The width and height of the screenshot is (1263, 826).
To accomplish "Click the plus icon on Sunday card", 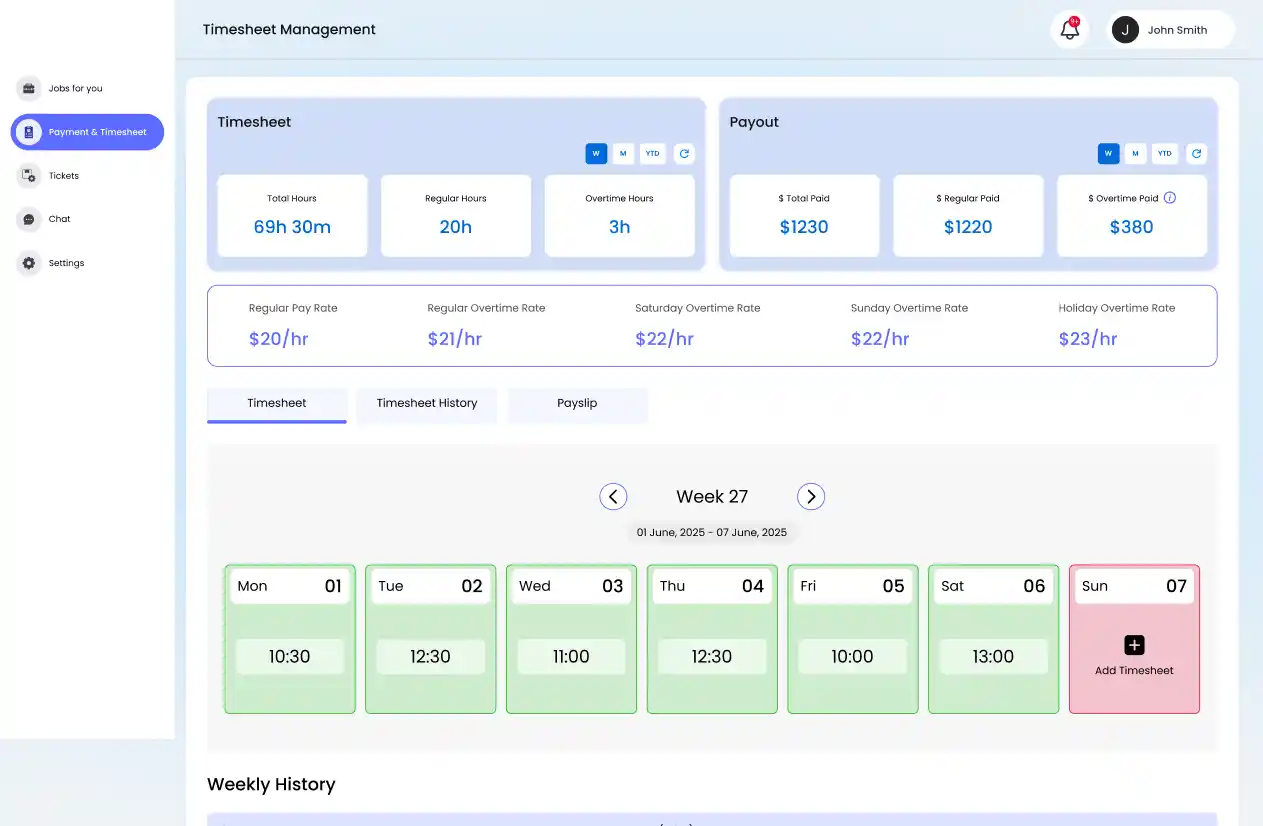I will click(1134, 645).
